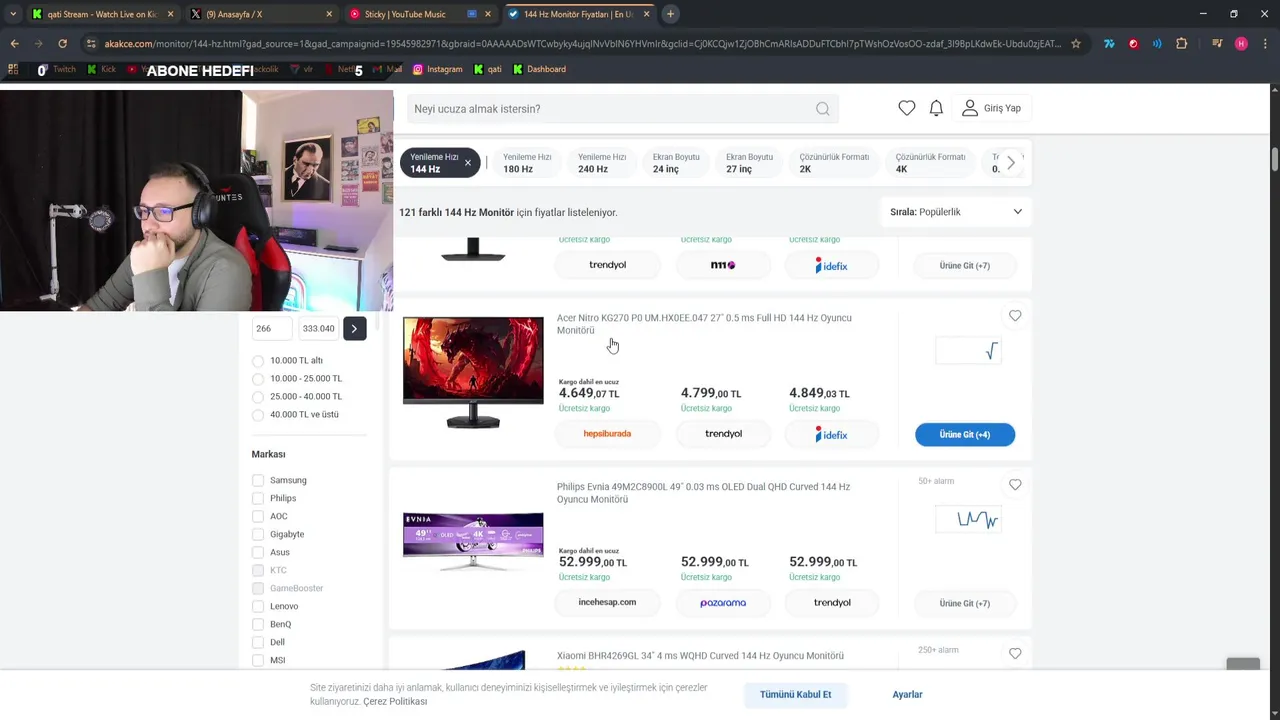The width and height of the screenshot is (1280, 720).
Task: Check the Samsung brand filter
Action: (258, 480)
